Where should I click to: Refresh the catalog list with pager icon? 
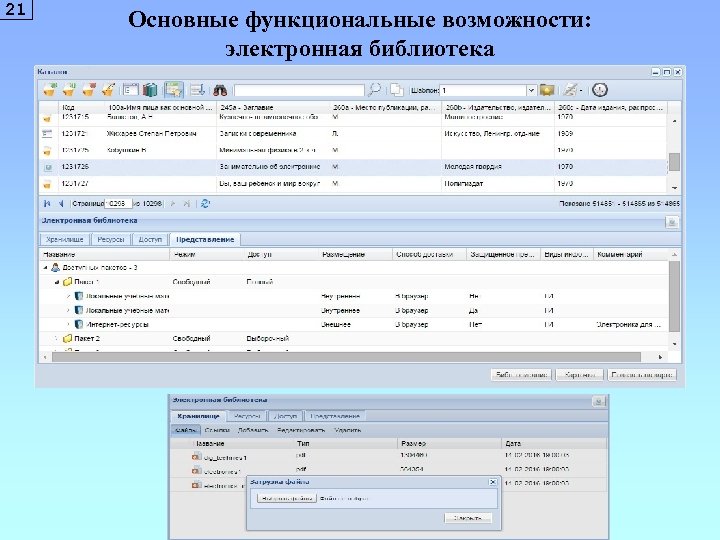(x=205, y=203)
